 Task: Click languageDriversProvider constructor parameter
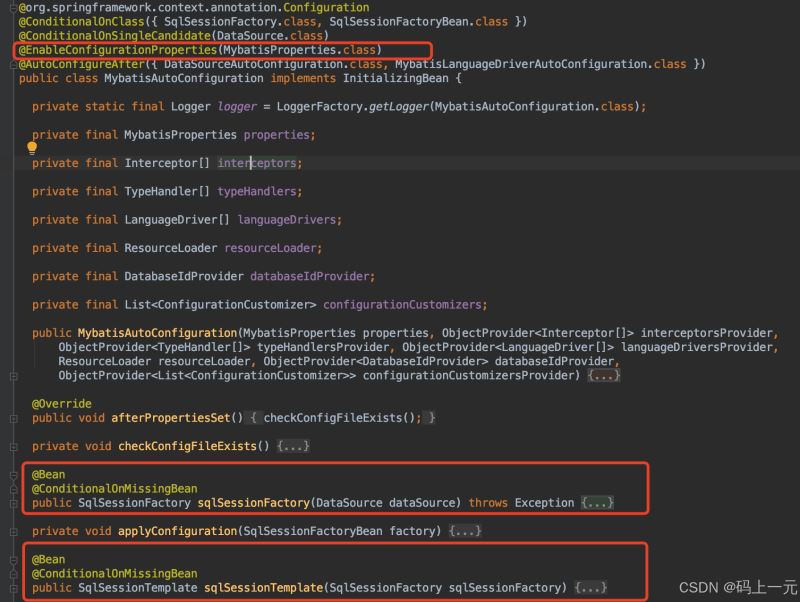click(x=697, y=347)
